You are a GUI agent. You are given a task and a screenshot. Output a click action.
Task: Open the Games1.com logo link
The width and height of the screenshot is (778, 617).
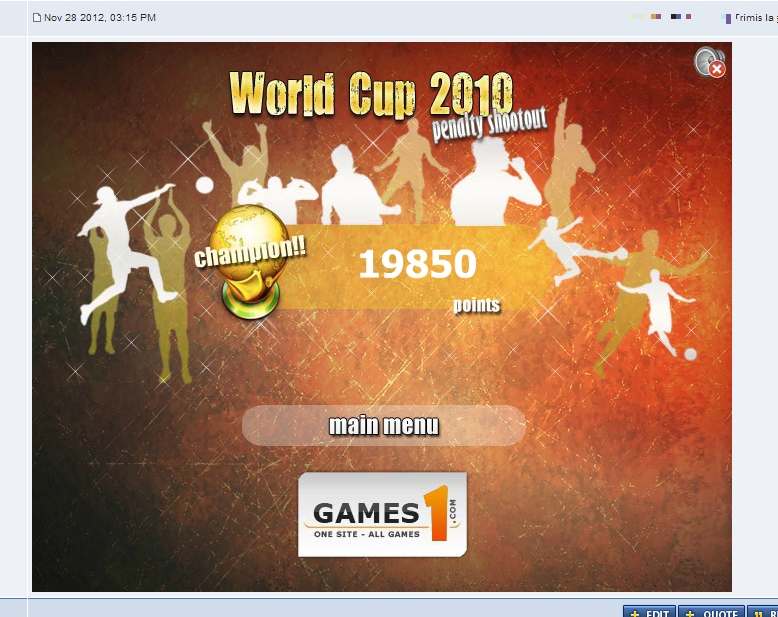[x=382, y=514]
